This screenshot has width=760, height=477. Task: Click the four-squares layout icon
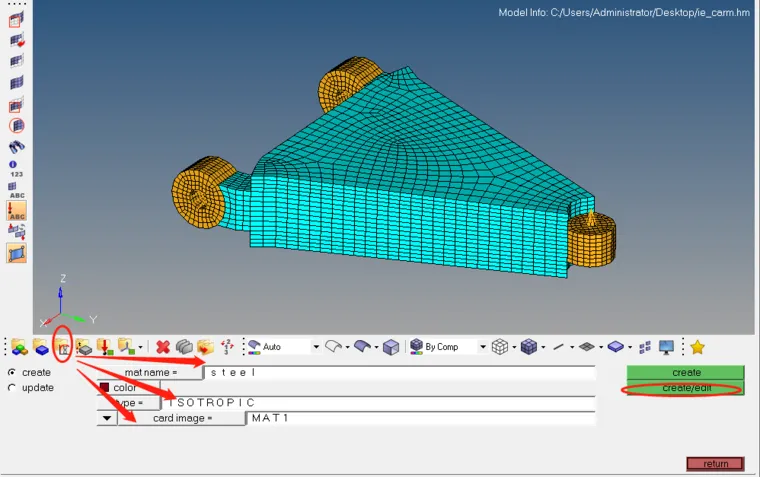645,347
